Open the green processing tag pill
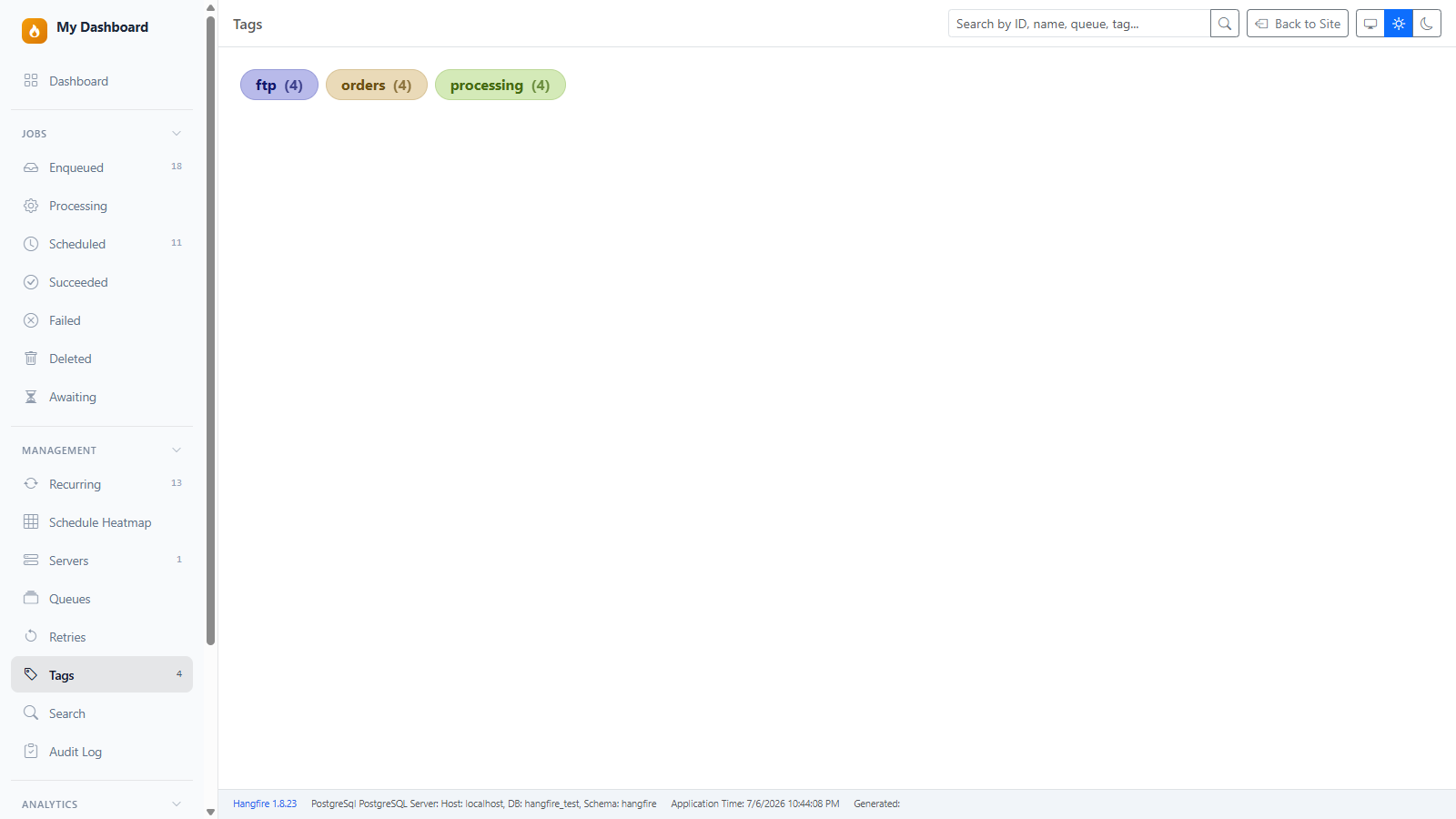The height and width of the screenshot is (819, 1456). pyautogui.click(x=500, y=85)
